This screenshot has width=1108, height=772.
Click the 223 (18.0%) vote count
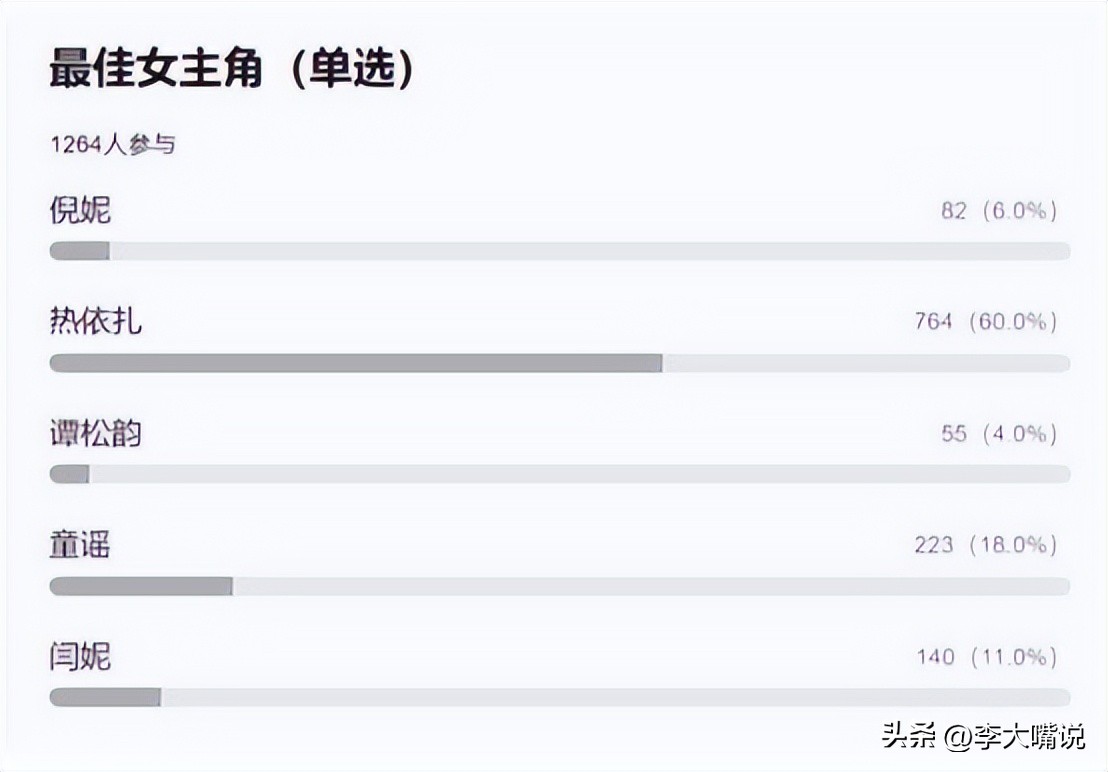(986, 545)
